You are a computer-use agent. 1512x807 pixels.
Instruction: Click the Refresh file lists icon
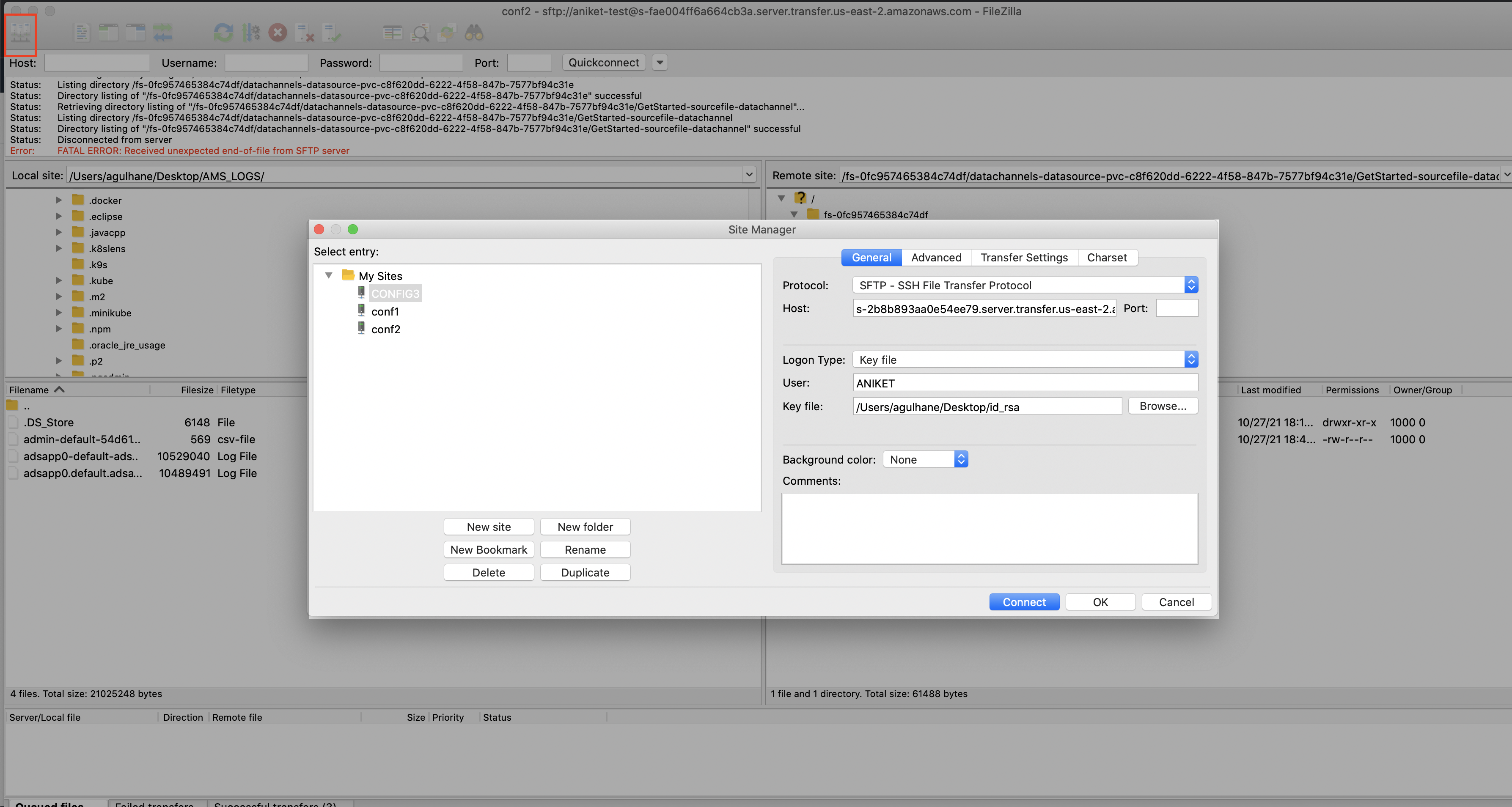click(x=223, y=33)
